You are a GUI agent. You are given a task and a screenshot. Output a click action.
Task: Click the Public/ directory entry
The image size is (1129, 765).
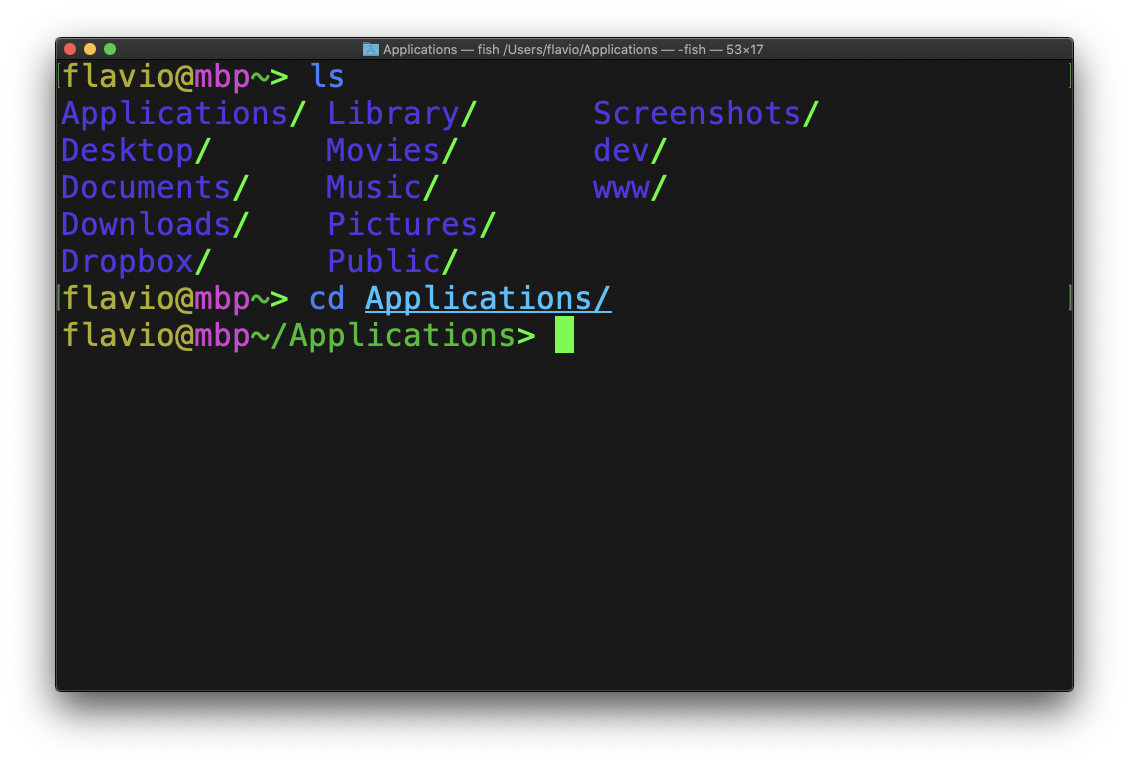click(392, 262)
